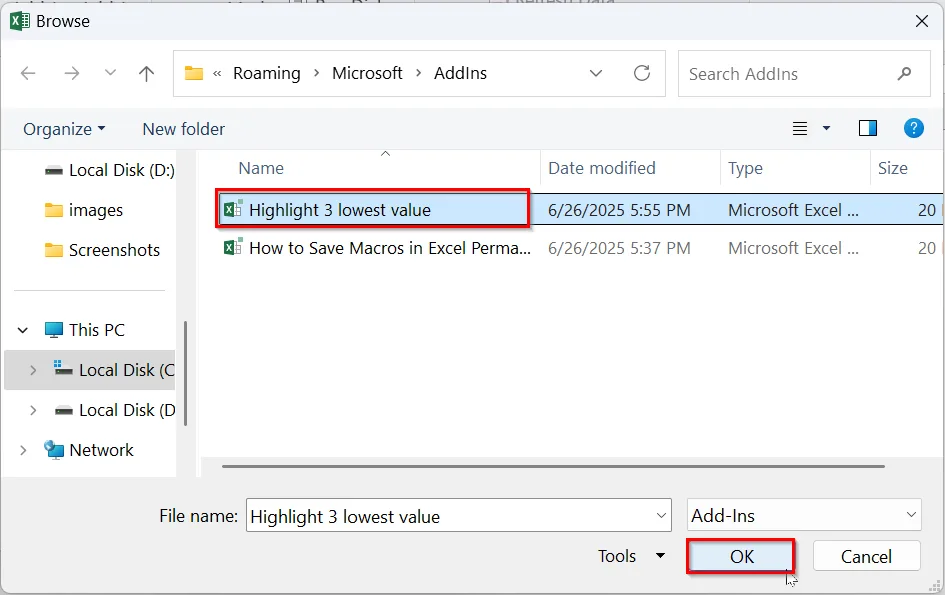Viewport: 945px width, 595px height.
Task: Expand the arrow after Microsoft breadcrumb
Action: [x=418, y=73]
